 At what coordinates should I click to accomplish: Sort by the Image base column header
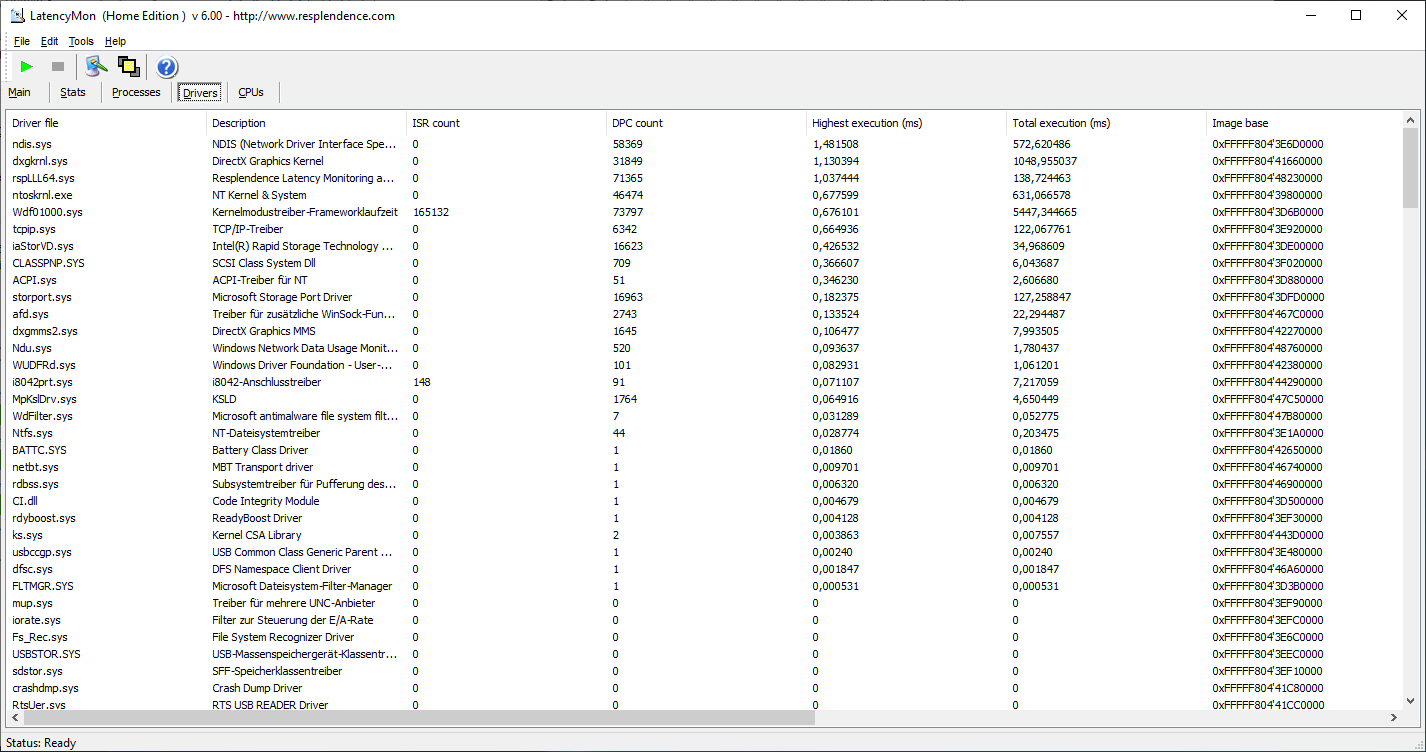[1304, 123]
